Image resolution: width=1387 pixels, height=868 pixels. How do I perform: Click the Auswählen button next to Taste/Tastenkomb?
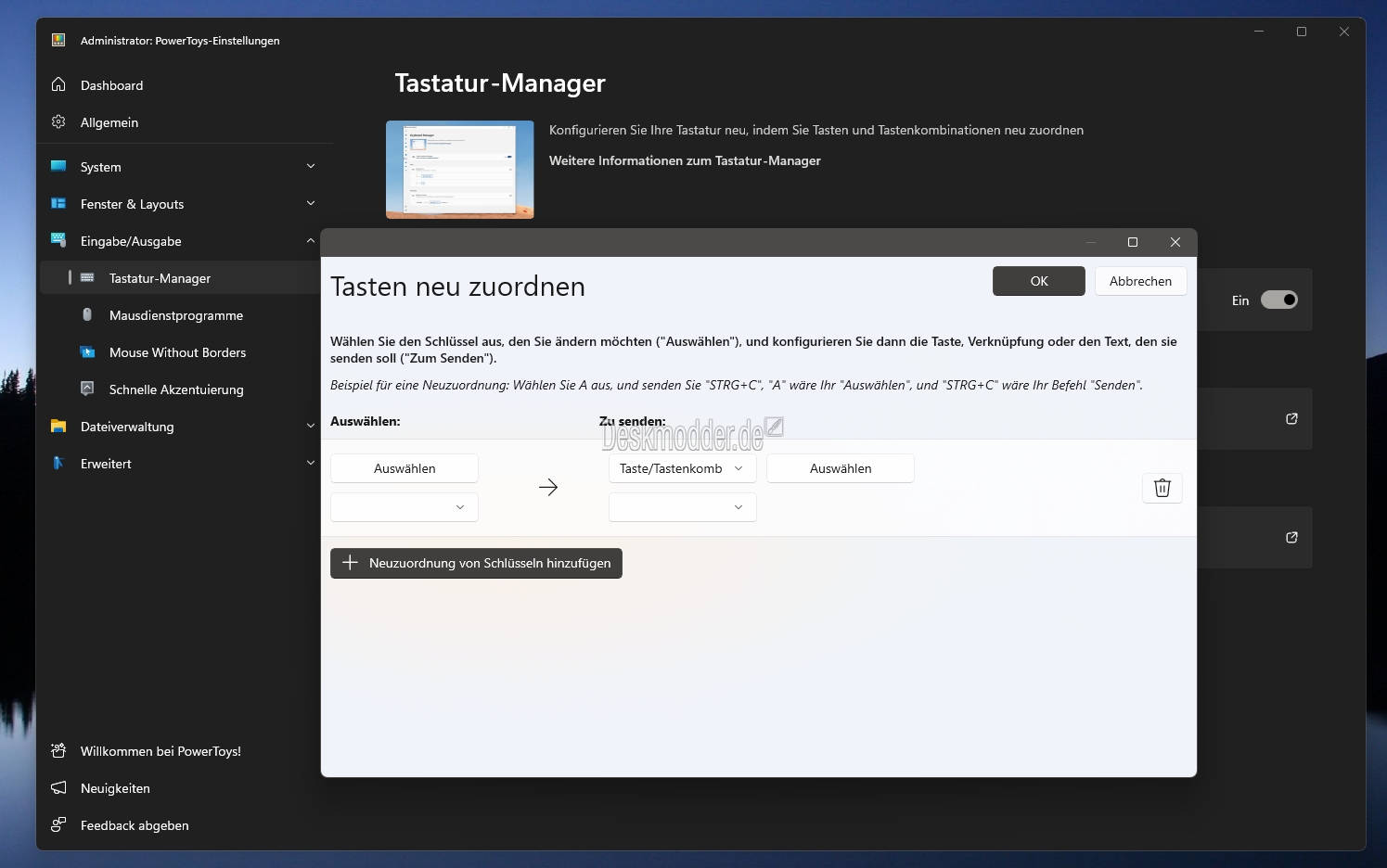[x=841, y=468]
